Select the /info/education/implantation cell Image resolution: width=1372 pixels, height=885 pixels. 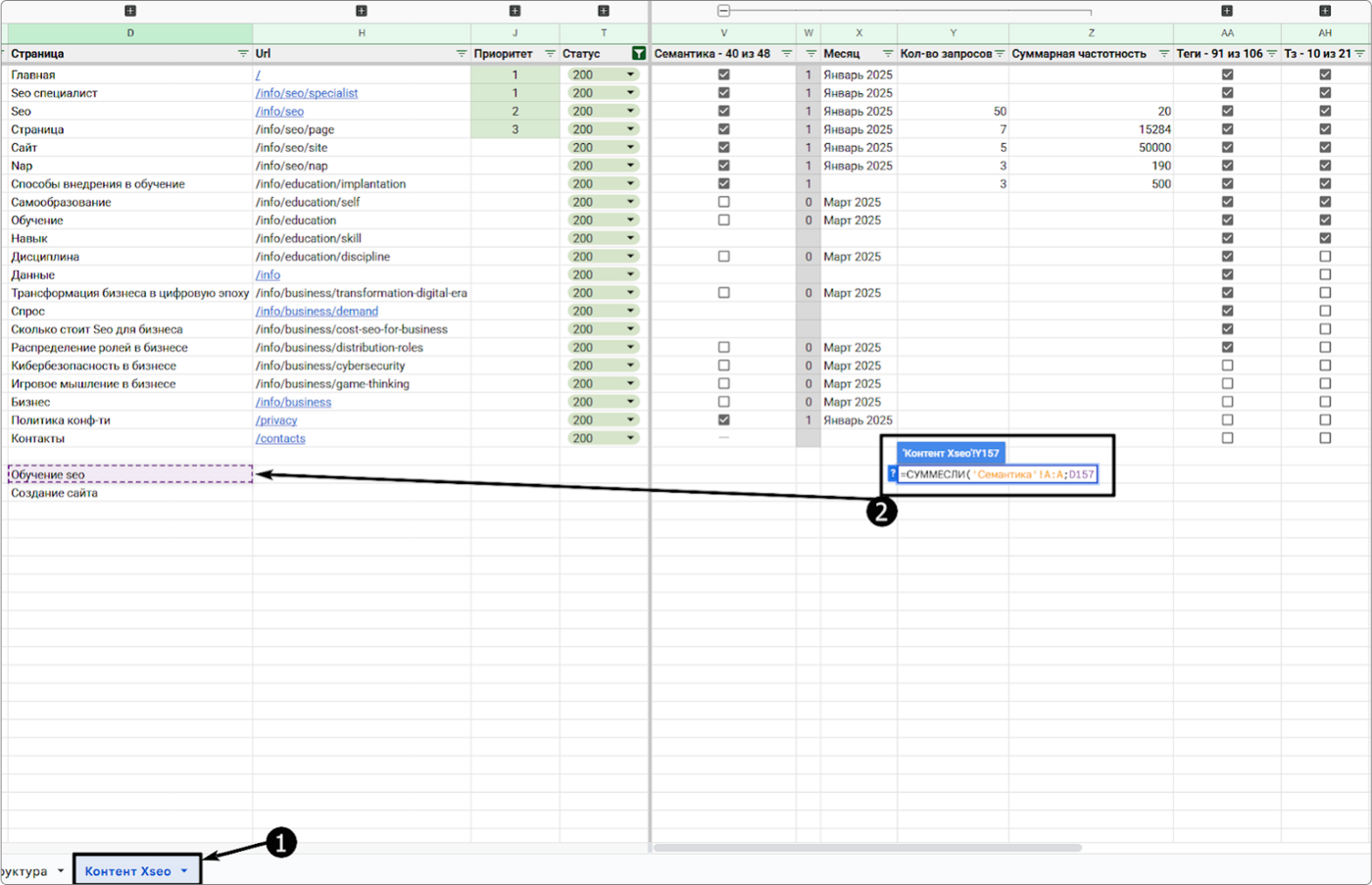362,184
